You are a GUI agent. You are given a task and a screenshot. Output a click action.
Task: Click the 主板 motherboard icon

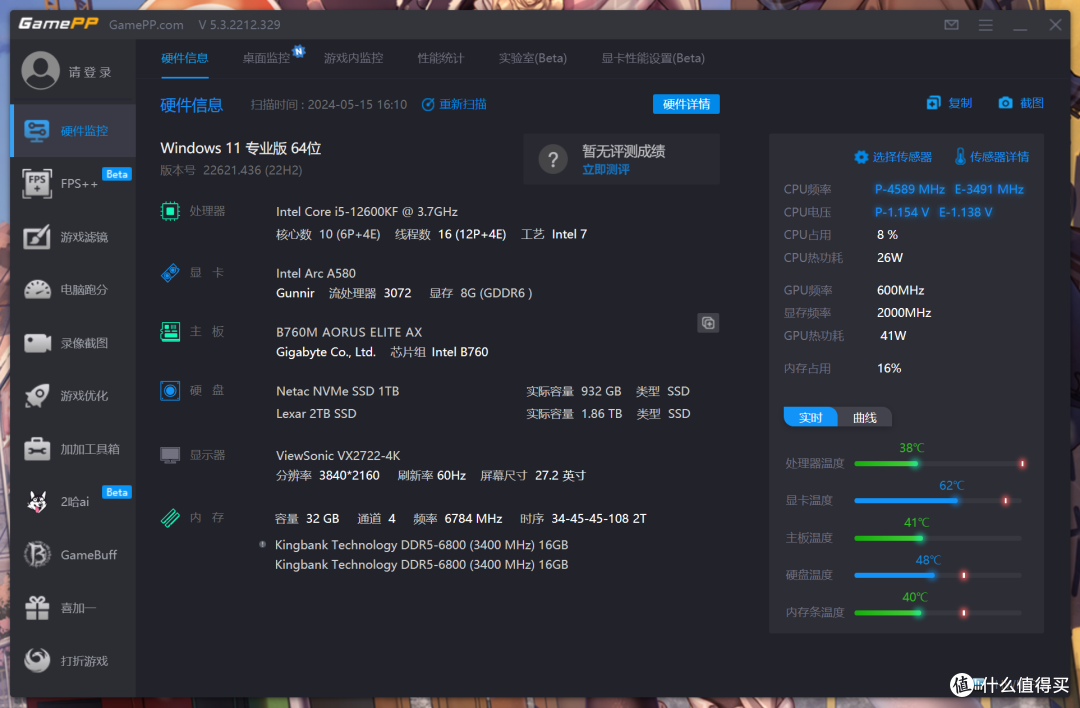[x=170, y=332]
